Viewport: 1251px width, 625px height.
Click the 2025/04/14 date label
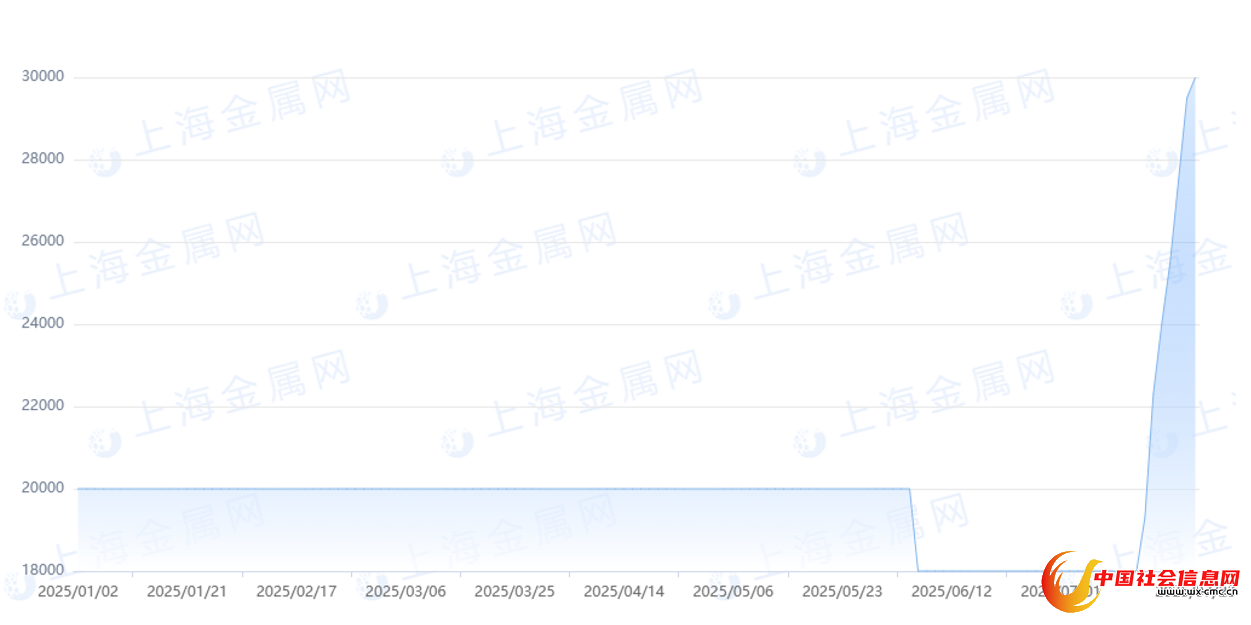pos(624,591)
